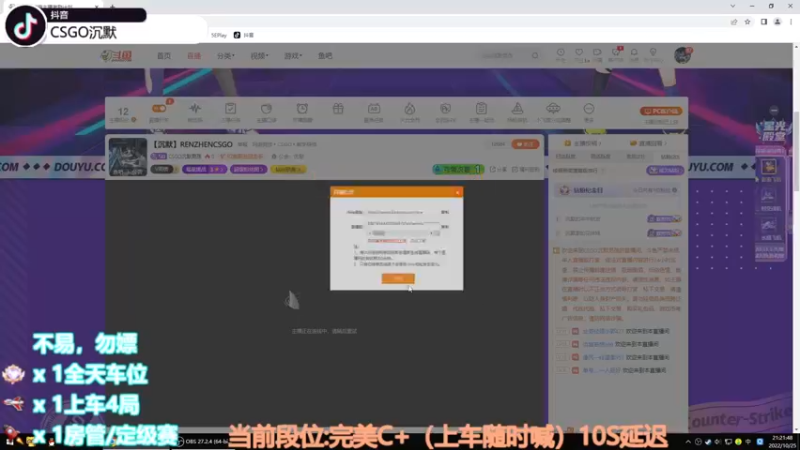Click the Douyu logo
The height and width of the screenshot is (450, 800).
(x=117, y=56)
